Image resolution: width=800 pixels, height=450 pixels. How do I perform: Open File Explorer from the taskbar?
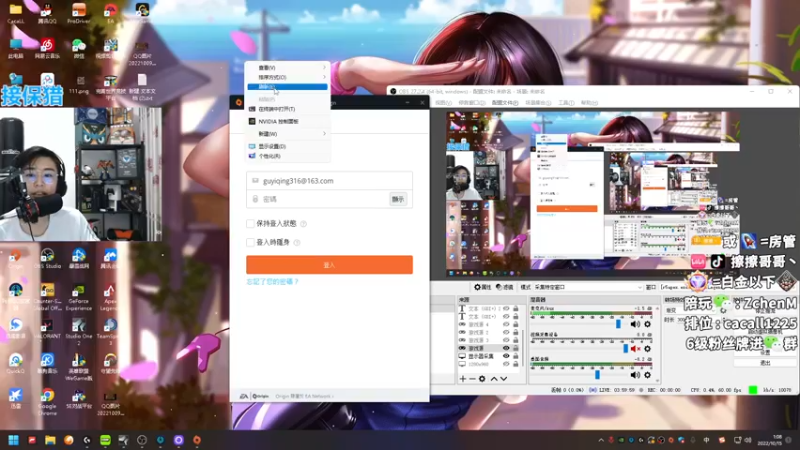pyautogui.click(x=50, y=440)
